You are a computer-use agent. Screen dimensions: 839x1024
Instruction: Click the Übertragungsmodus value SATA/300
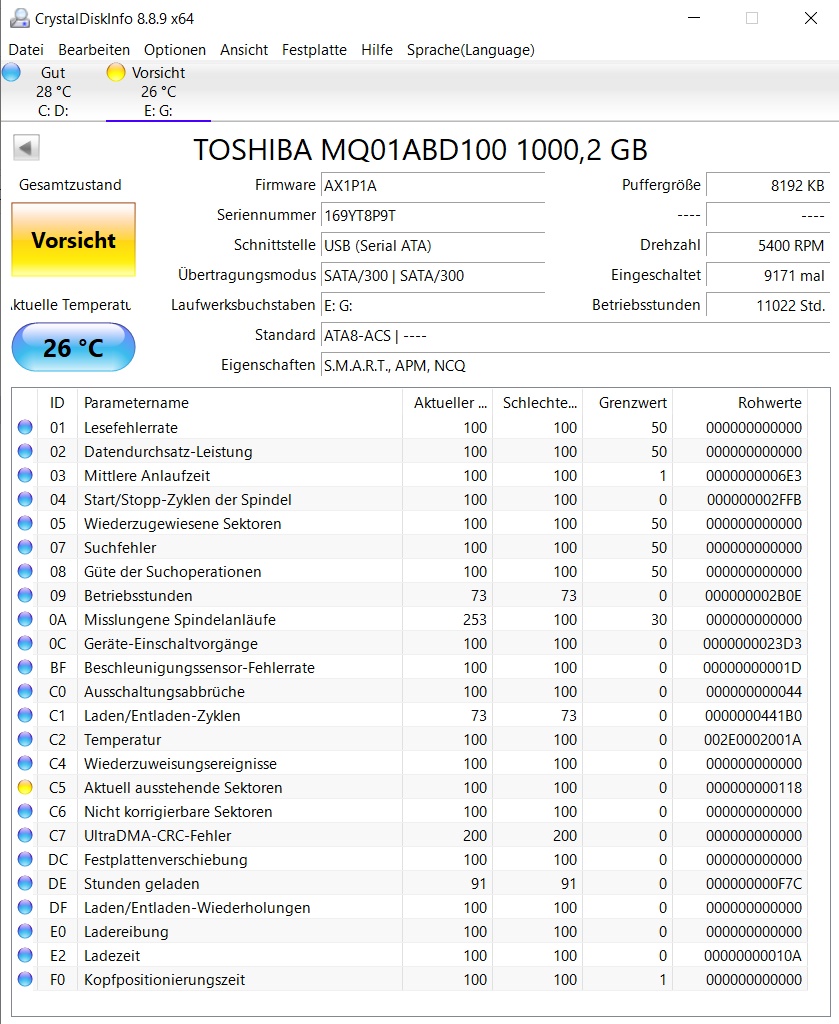tap(433, 276)
